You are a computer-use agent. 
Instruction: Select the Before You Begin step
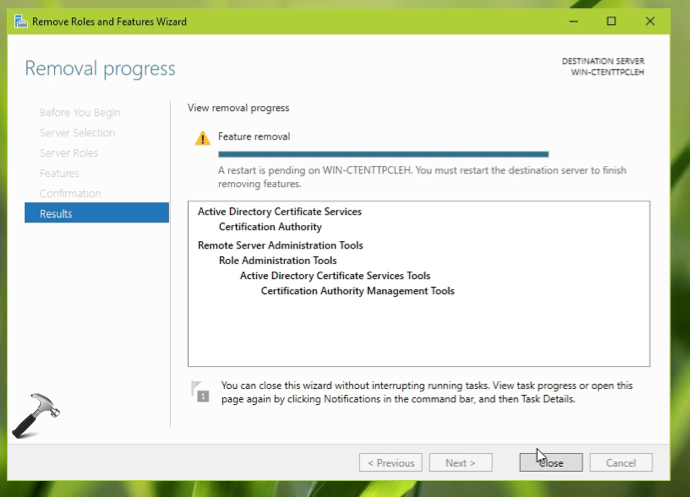coord(80,113)
